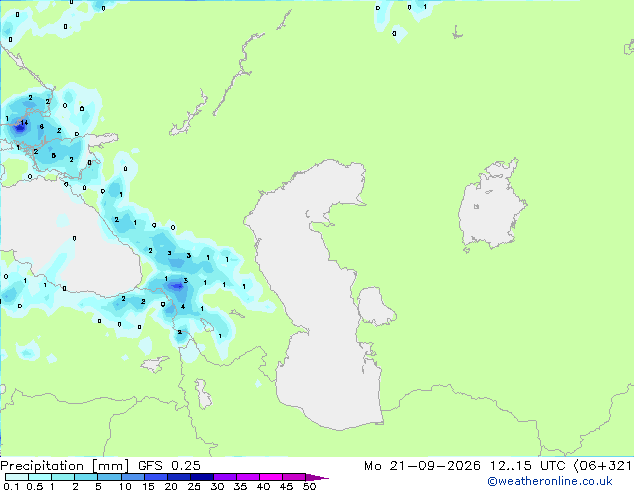Screen dimensions: 634x490
Task: Click the 'Precipitation [mm]' title label
Action: pyautogui.click(x=64, y=466)
